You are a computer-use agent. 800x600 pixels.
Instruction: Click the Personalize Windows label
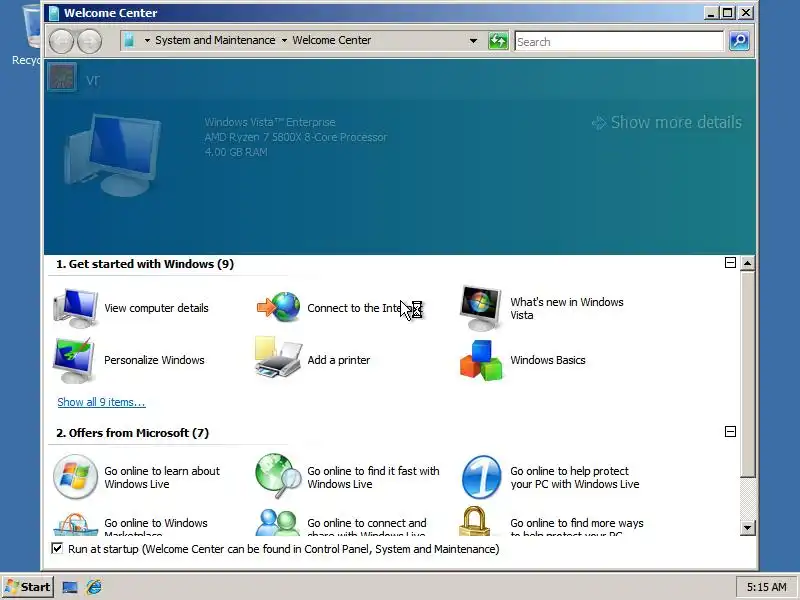[154, 360]
